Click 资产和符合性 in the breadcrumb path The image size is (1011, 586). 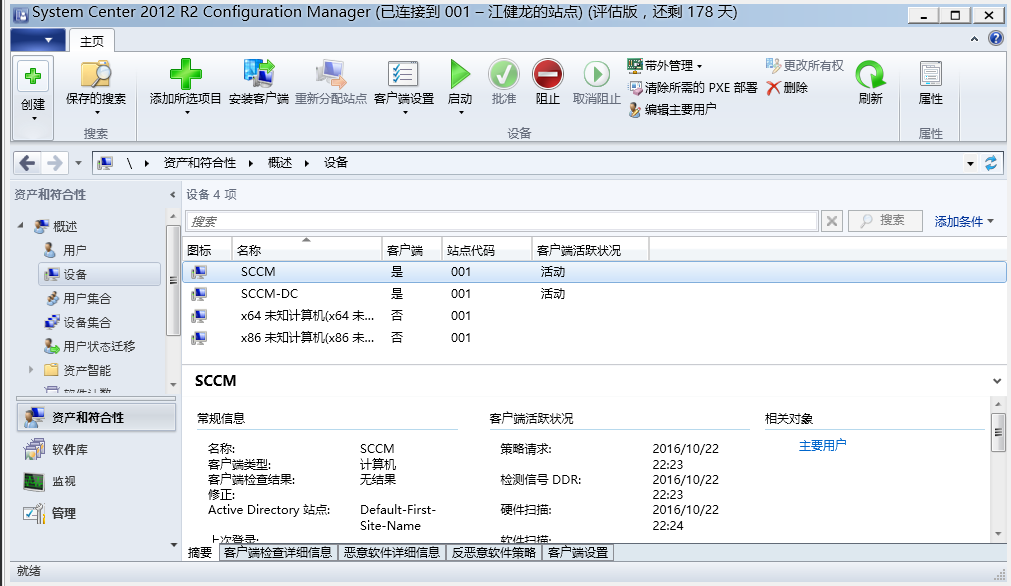(199, 163)
